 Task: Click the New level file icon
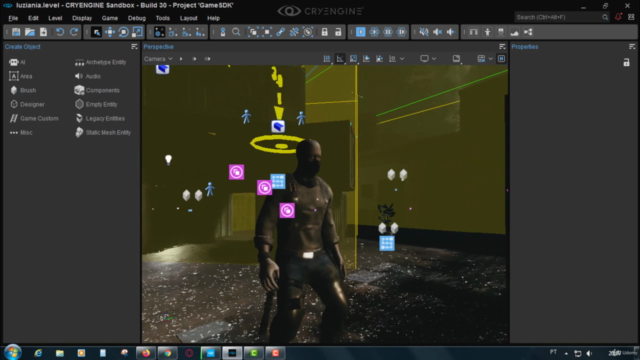[43, 32]
